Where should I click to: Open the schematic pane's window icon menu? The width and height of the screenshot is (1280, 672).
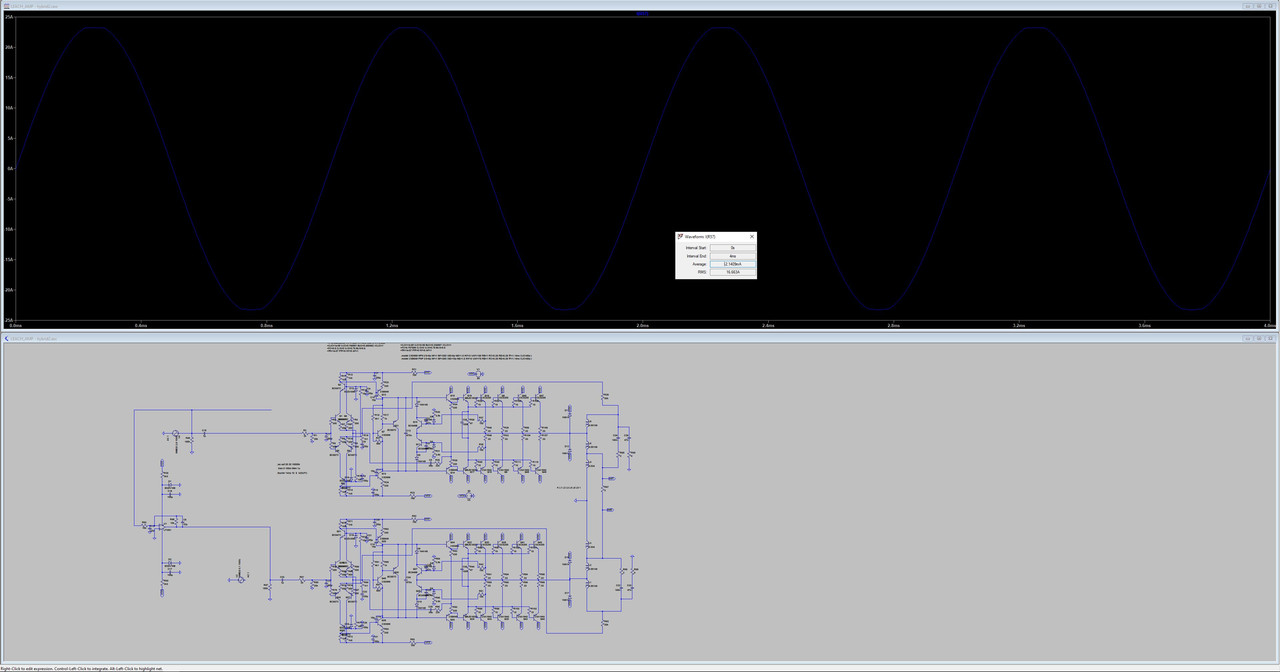tap(5, 338)
